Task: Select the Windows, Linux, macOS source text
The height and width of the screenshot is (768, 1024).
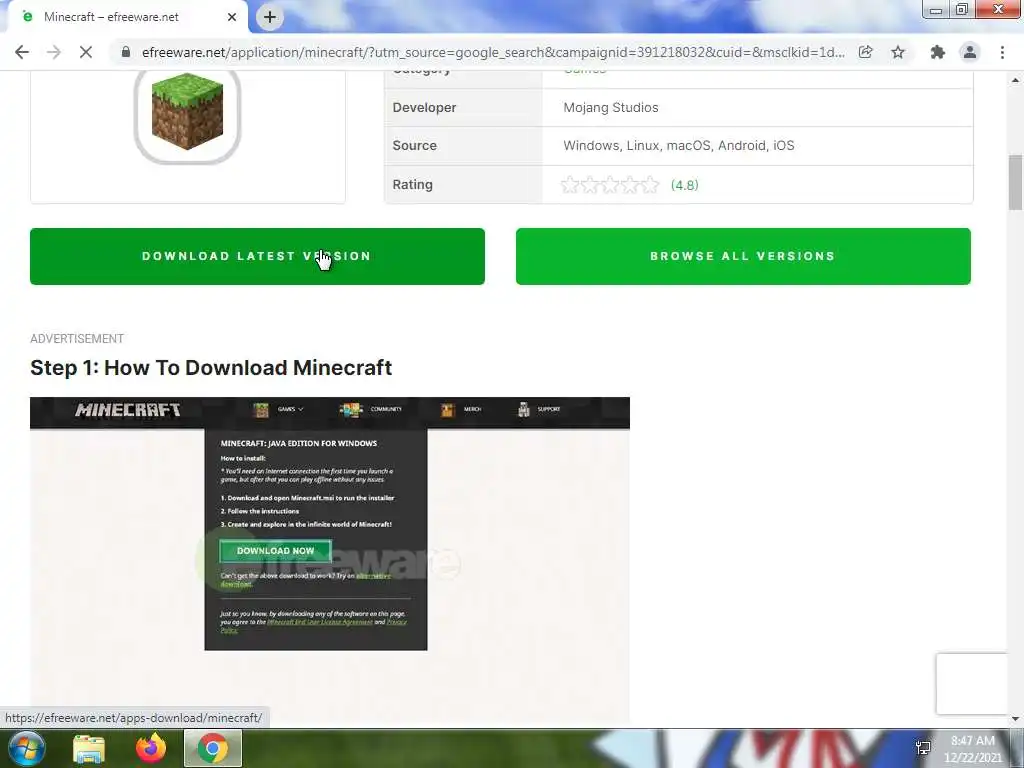Action: 679,145
